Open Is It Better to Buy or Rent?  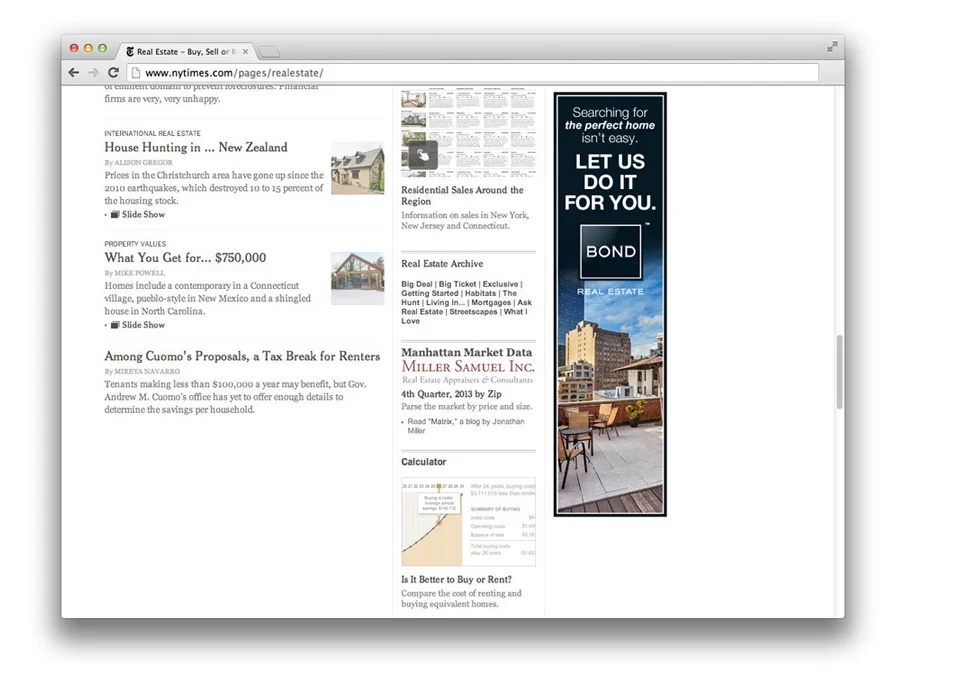pyautogui.click(x=456, y=579)
